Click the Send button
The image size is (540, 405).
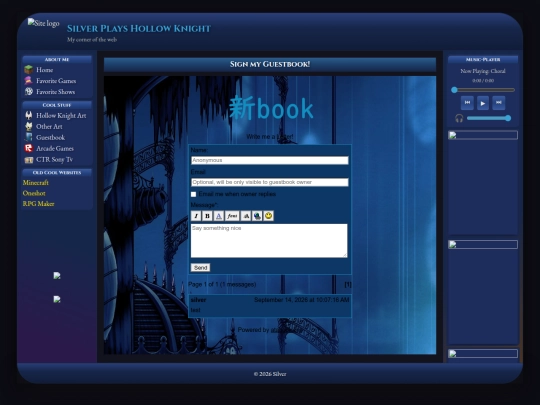(x=200, y=268)
